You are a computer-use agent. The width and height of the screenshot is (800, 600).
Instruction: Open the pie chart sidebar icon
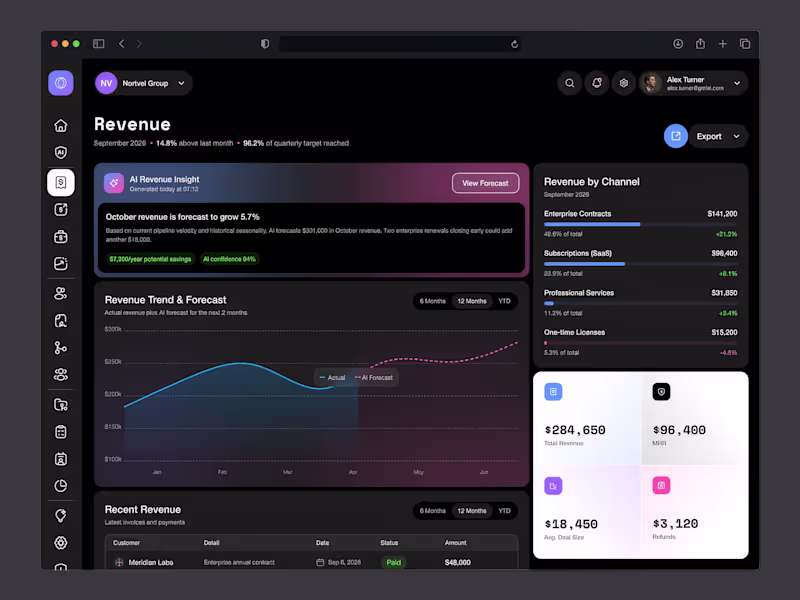click(x=61, y=486)
